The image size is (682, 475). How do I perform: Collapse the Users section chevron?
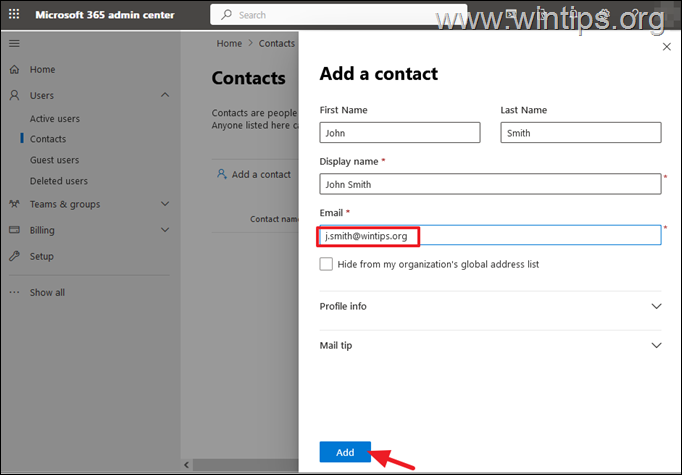165,95
